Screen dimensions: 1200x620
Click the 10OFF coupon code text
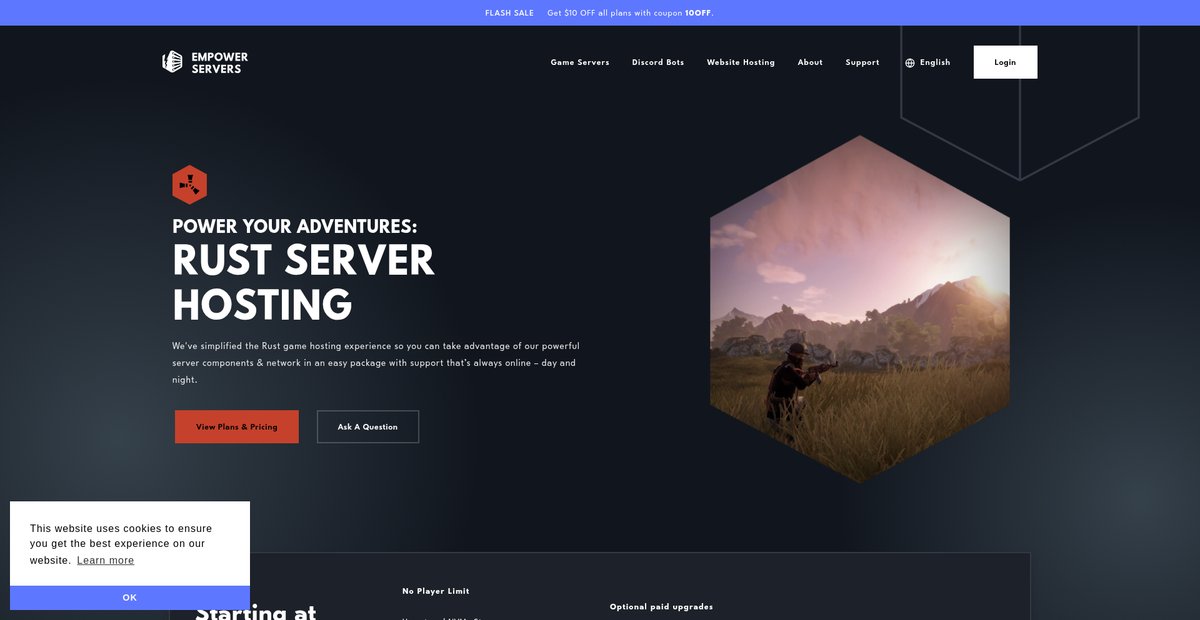click(x=698, y=13)
